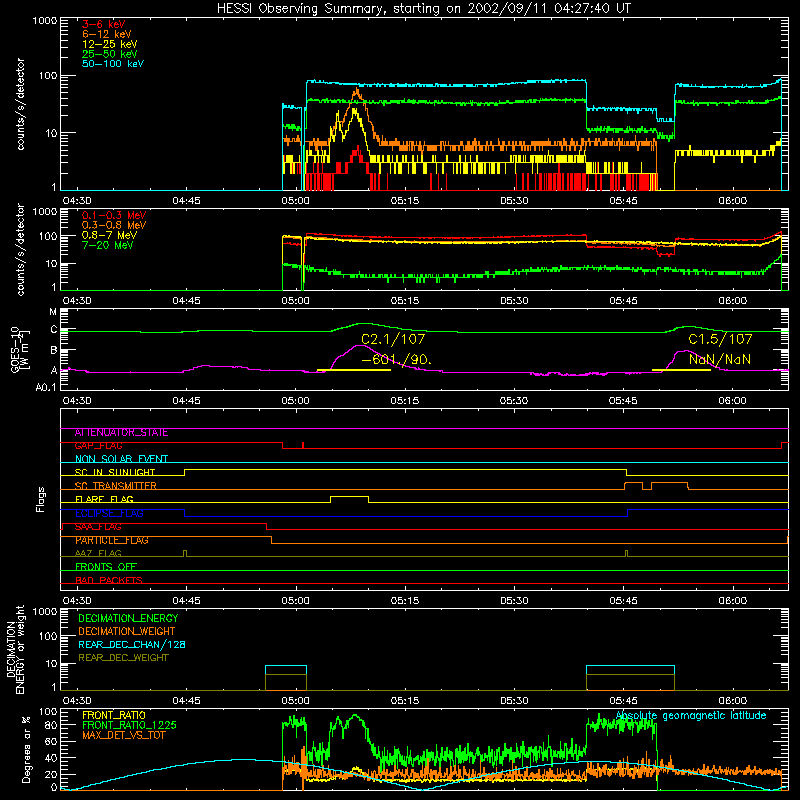800x800 pixels.
Task: Click the DECIMATION ENERGY or weight axis title
Action: (x=16, y=649)
